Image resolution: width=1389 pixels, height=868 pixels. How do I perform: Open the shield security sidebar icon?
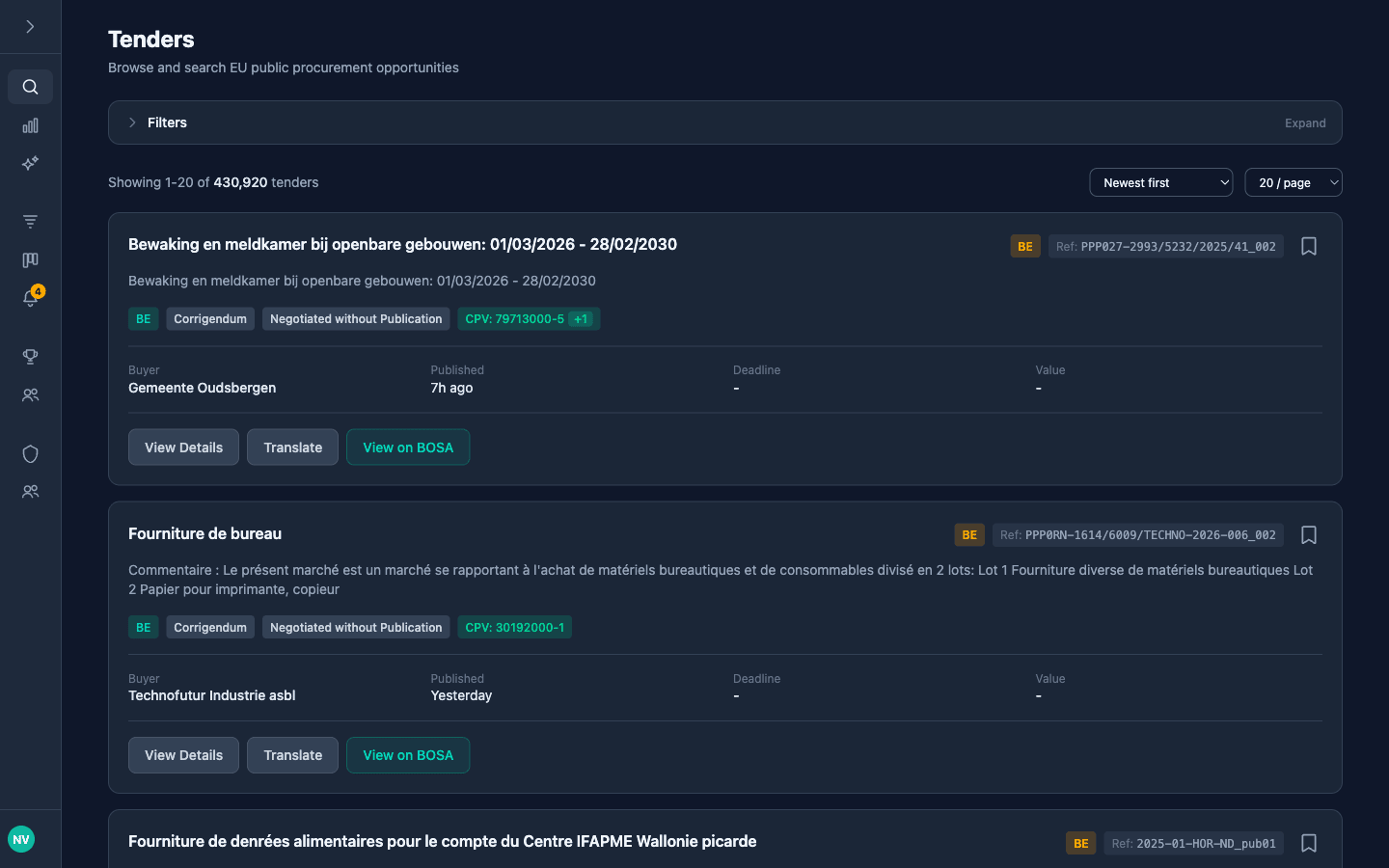pos(30,453)
